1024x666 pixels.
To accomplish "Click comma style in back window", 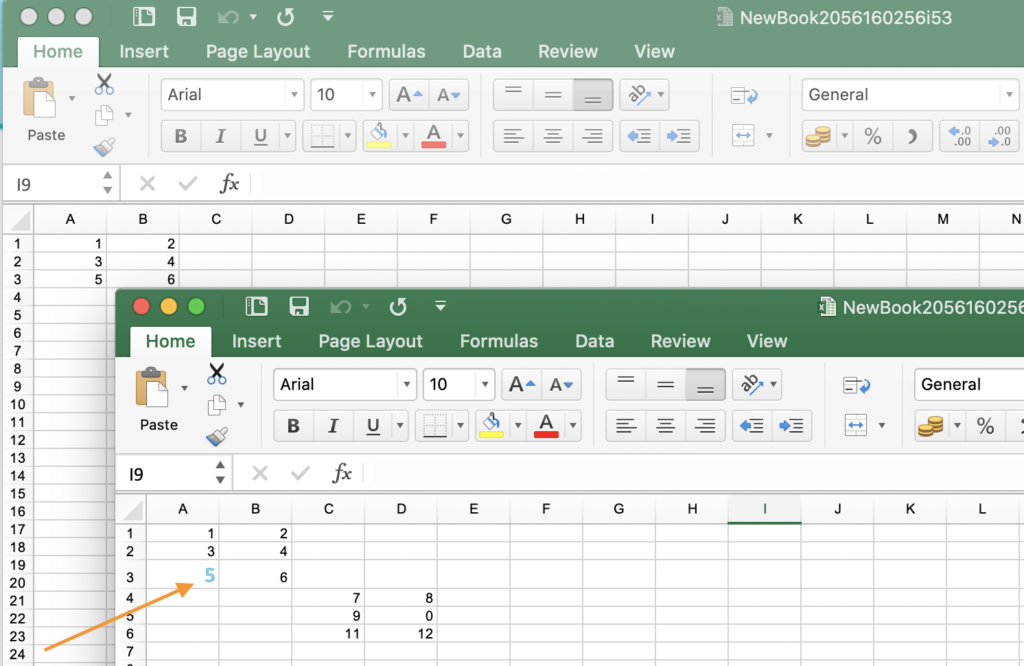I will point(912,136).
